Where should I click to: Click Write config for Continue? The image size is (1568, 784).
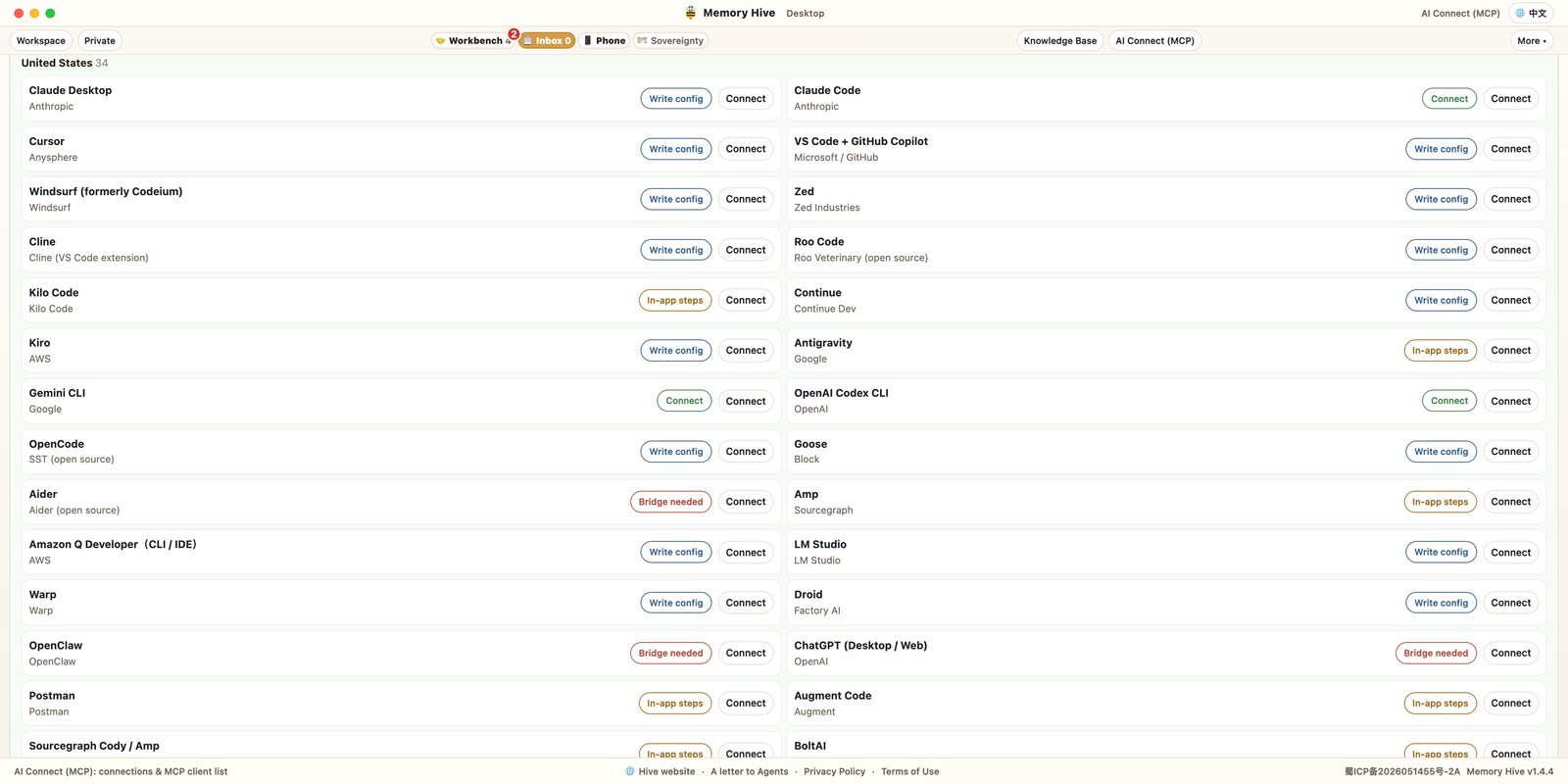[1441, 300]
